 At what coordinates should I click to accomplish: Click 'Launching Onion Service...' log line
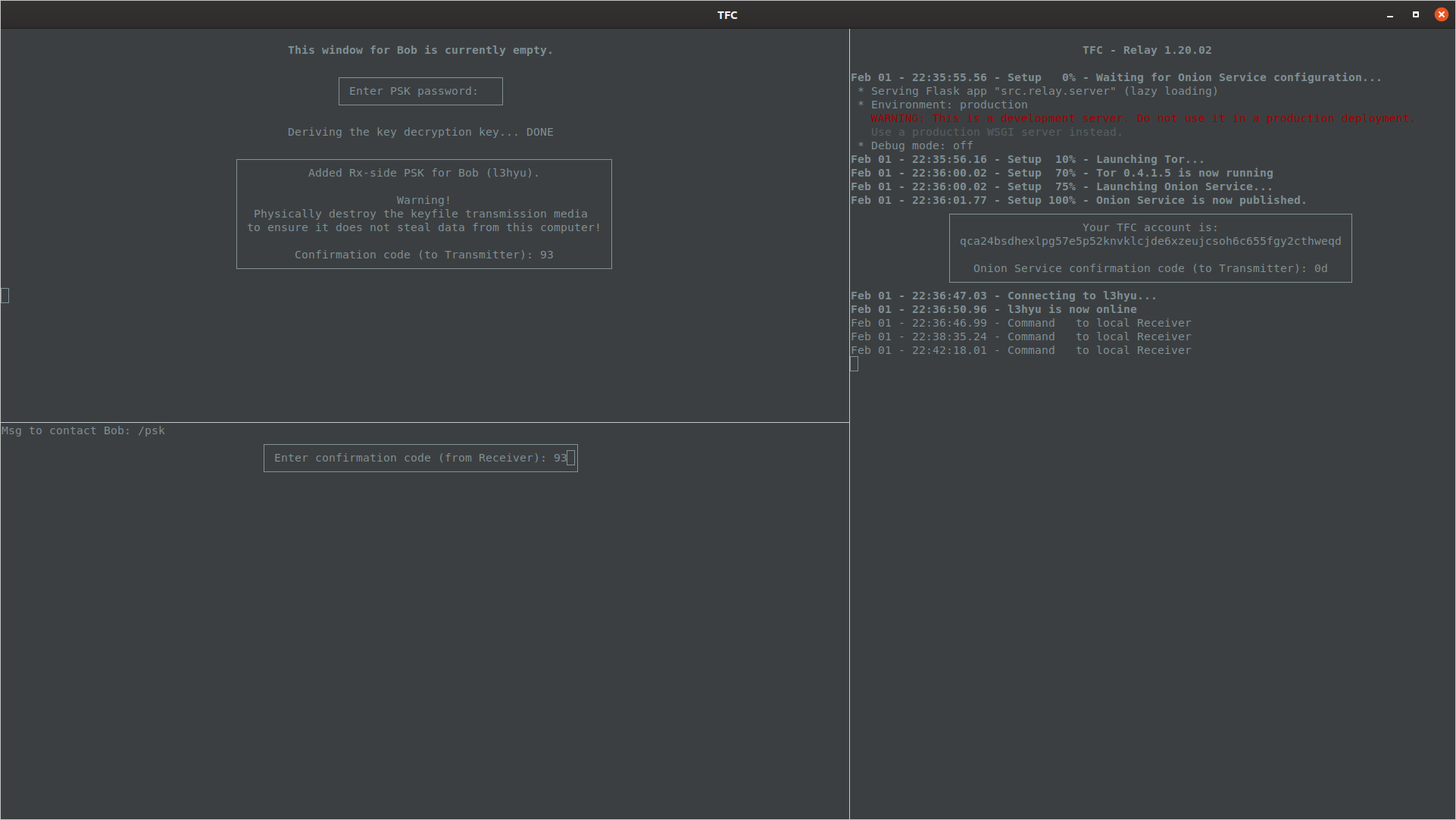1061,186
